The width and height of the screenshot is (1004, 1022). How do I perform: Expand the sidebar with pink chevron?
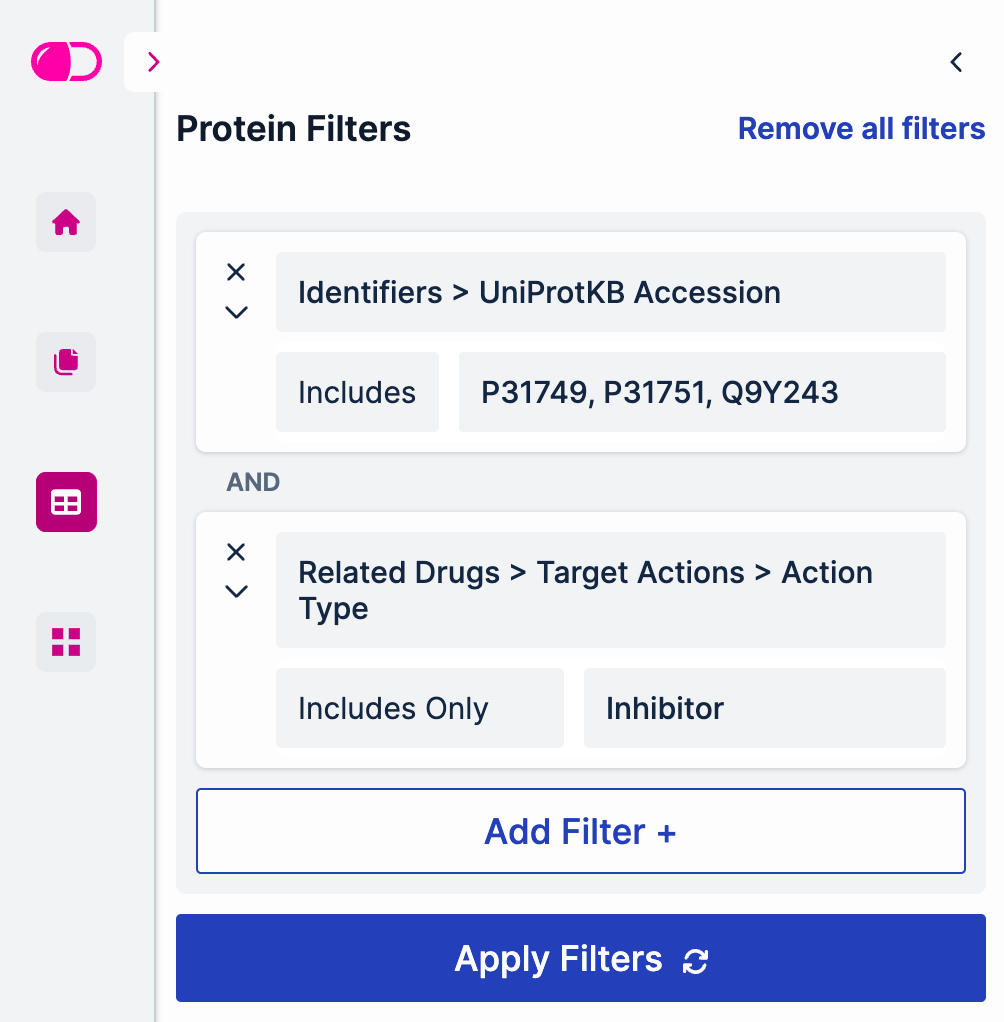[x=153, y=62]
